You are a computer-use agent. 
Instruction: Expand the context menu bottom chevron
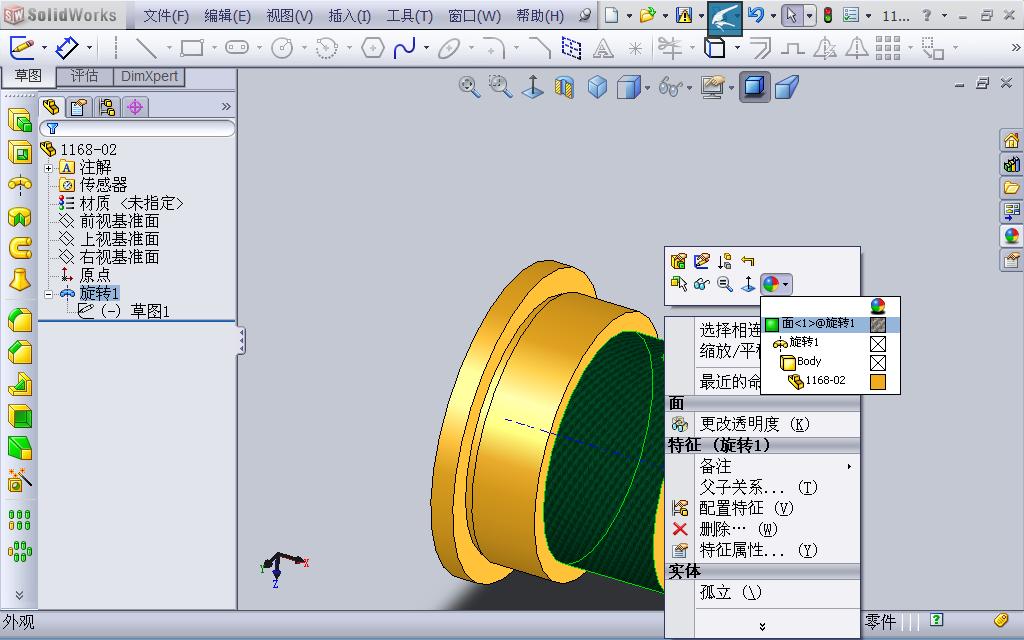point(762,627)
